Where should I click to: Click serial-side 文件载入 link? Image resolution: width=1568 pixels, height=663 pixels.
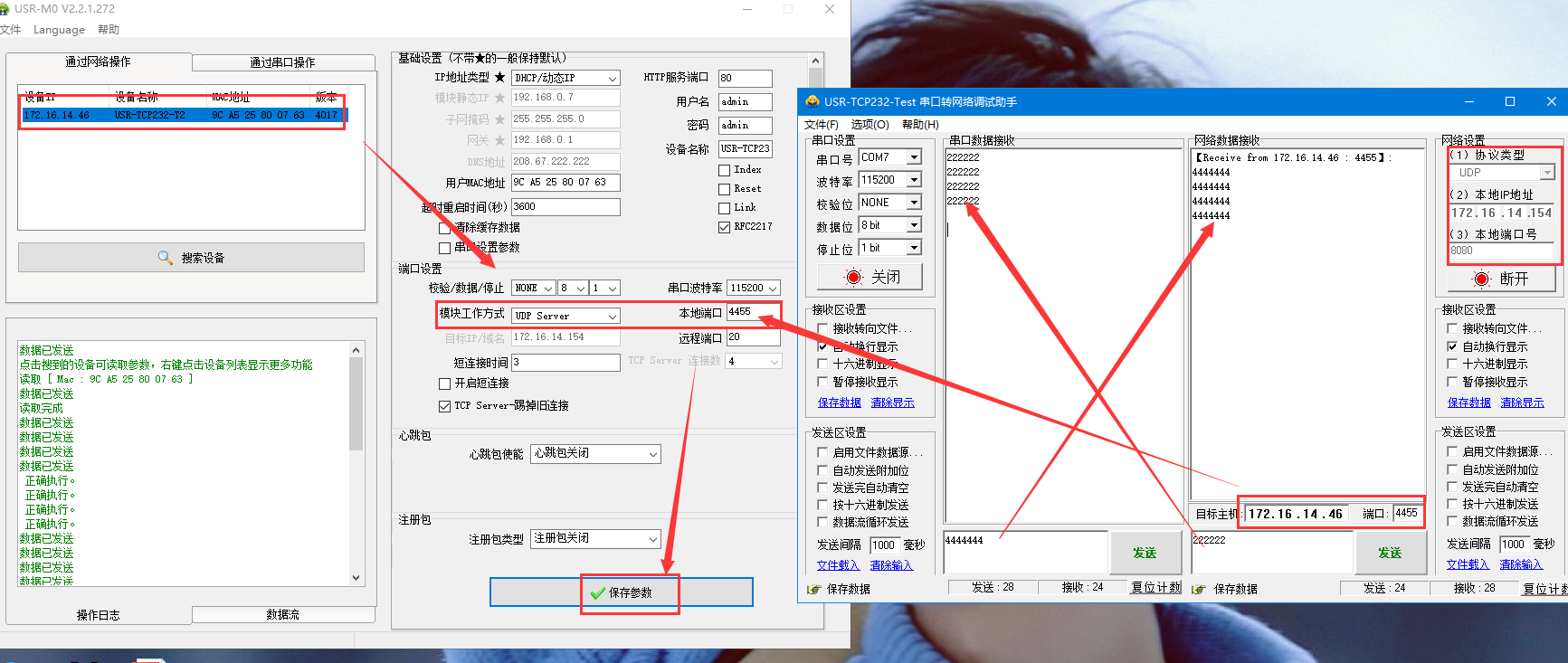[x=838, y=565]
